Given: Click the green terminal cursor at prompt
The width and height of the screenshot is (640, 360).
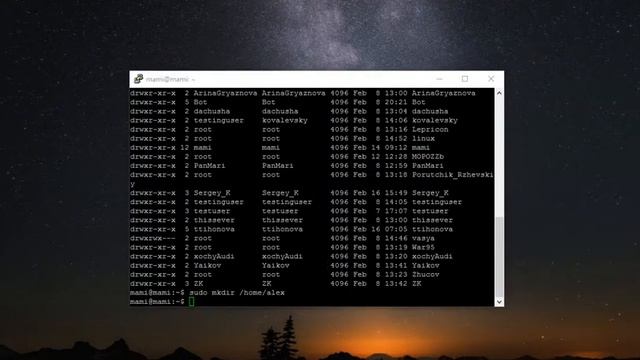Looking at the screenshot, I should [191, 302].
